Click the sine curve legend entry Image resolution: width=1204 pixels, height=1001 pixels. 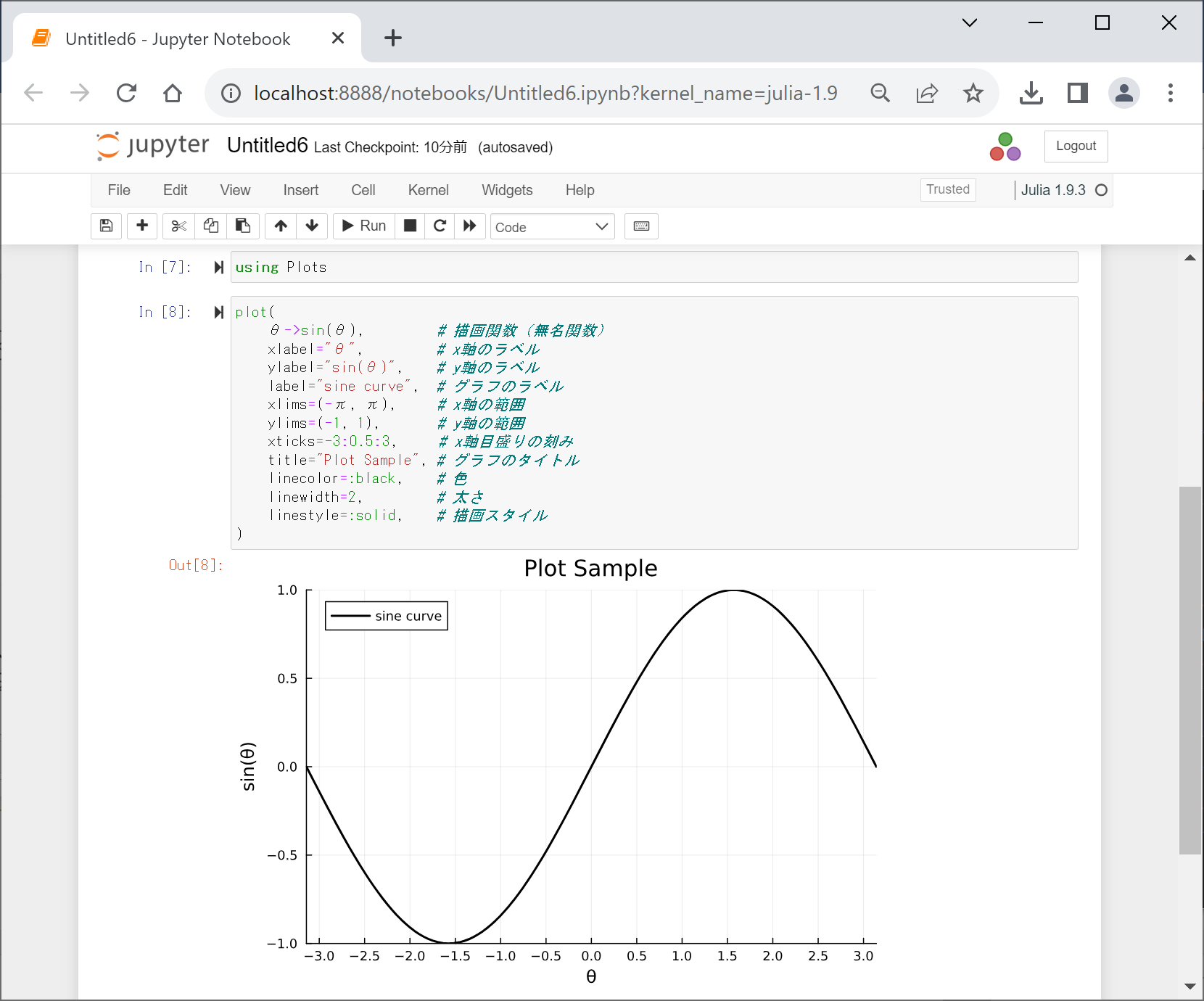pos(387,616)
